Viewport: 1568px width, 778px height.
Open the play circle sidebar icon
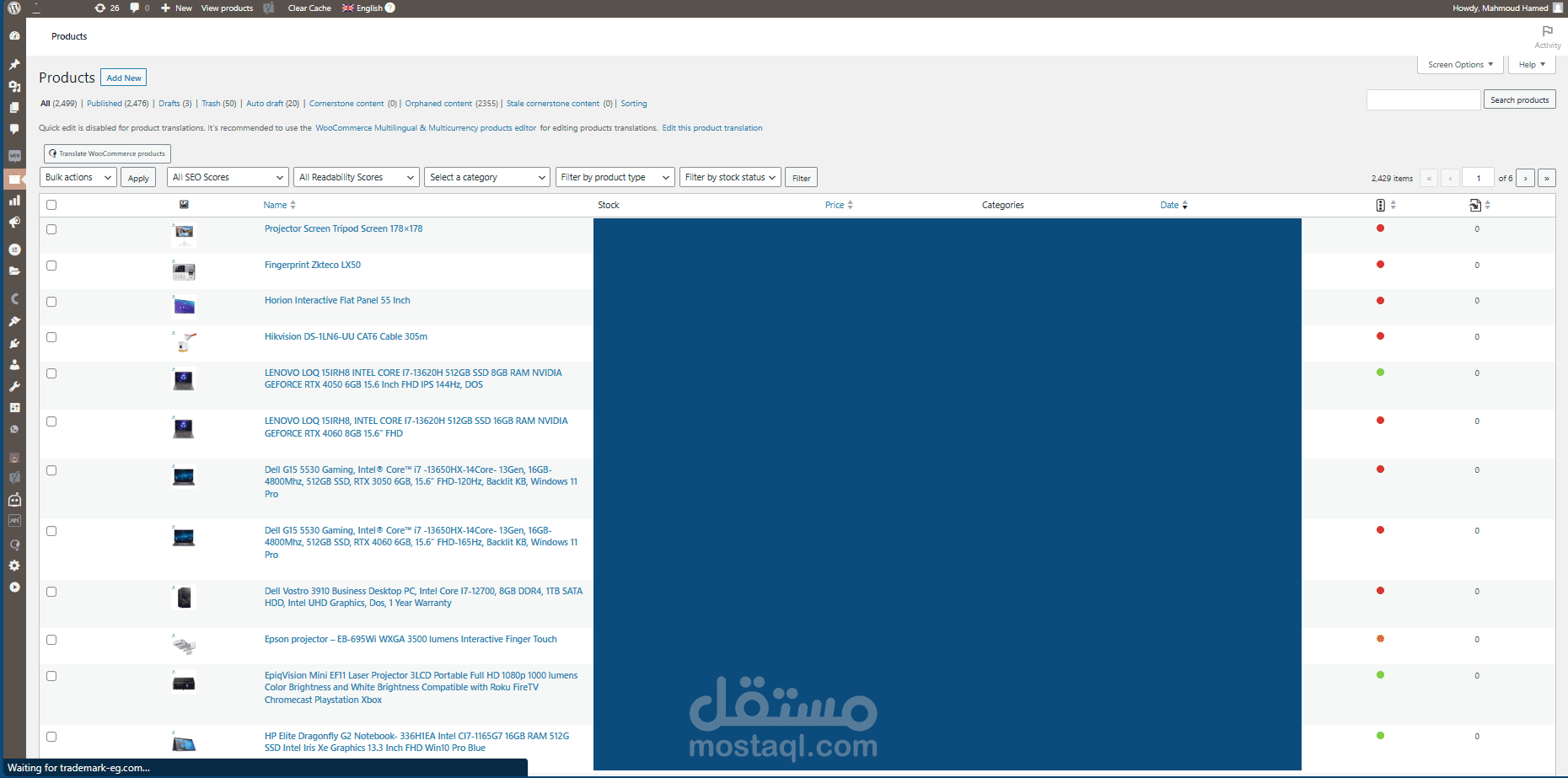point(14,588)
